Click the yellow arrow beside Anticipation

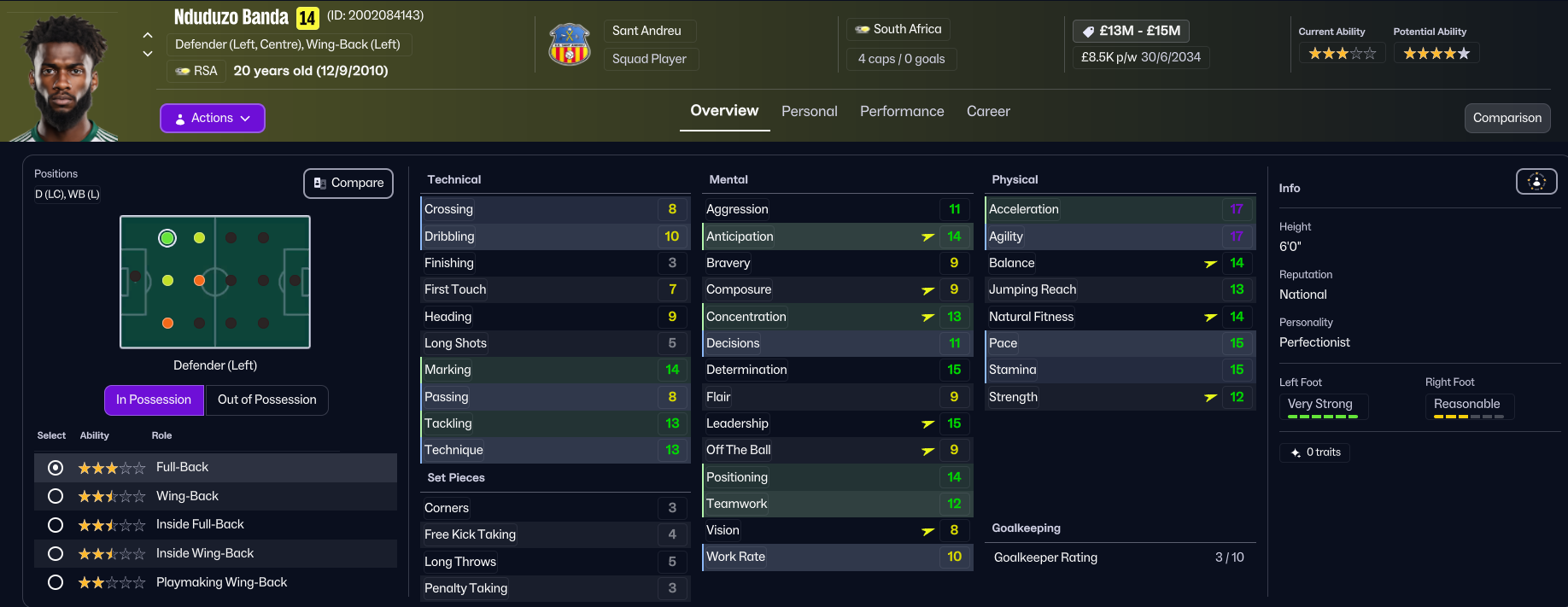point(928,236)
